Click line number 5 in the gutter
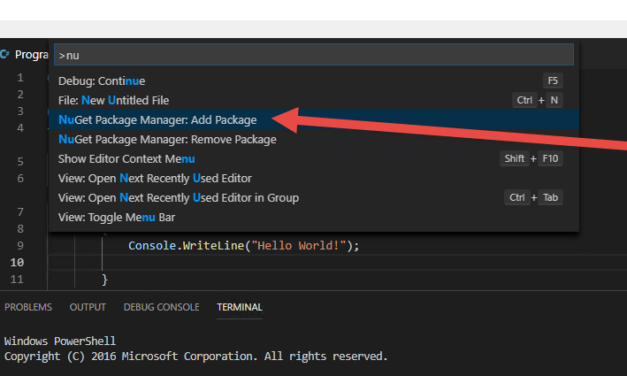Image resolution: width=627 pixels, height=376 pixels. click(x=20, y=161)
